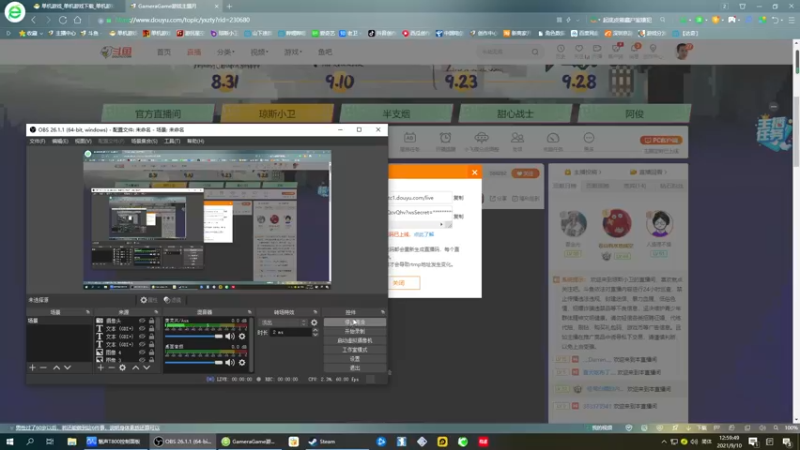The image size is (800, 450).
Task: Toggle the lock on the first text source
Action: click(x=152, y=329)
